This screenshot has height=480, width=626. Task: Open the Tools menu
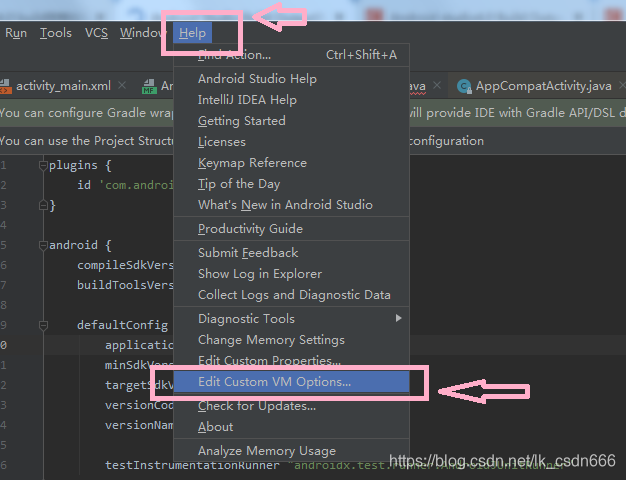click(x=55, y=33)
